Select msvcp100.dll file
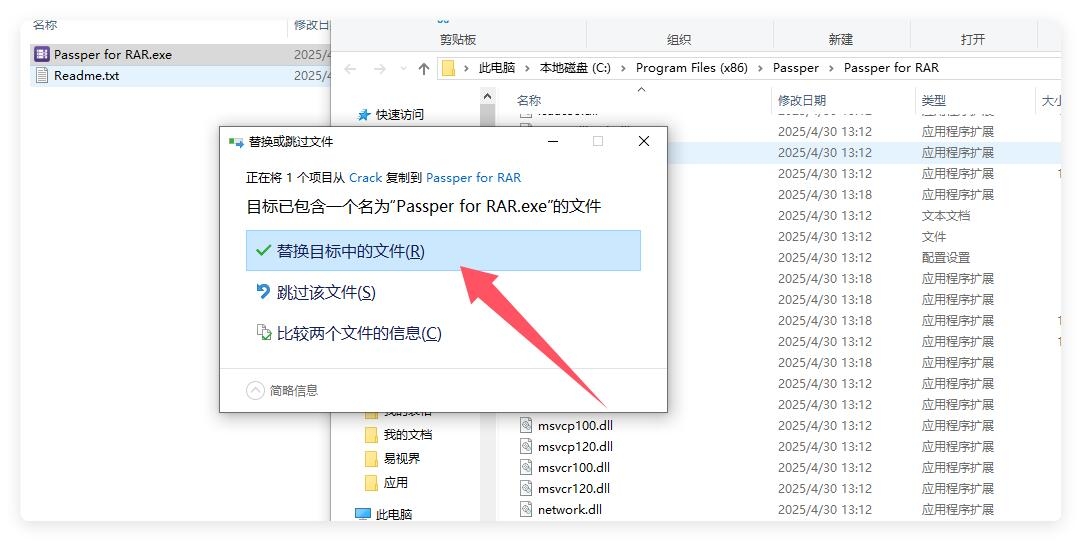This screenshot has height=541, width=1081. 576,425
